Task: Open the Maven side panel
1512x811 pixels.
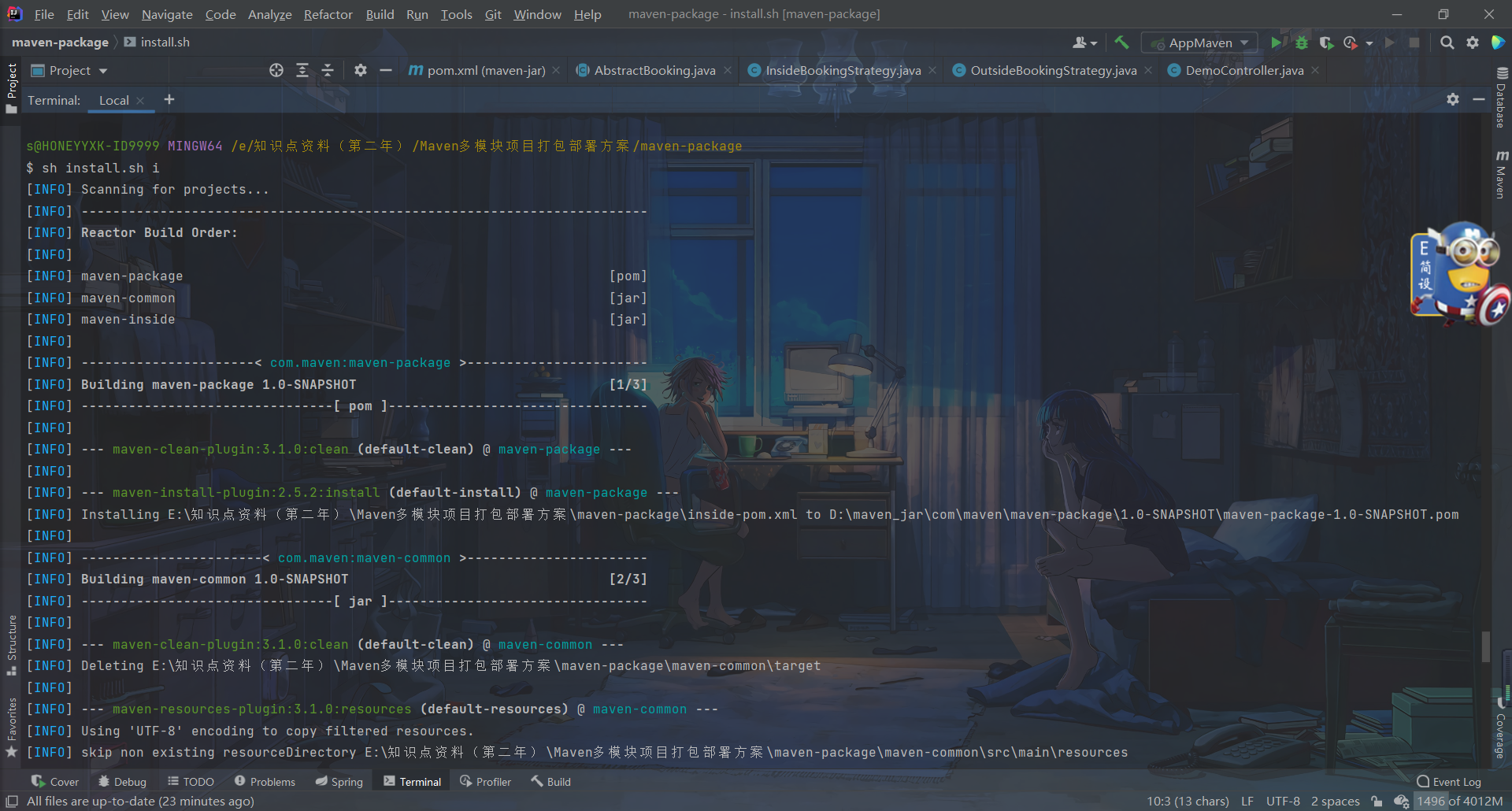Action: click(1501, 174)
